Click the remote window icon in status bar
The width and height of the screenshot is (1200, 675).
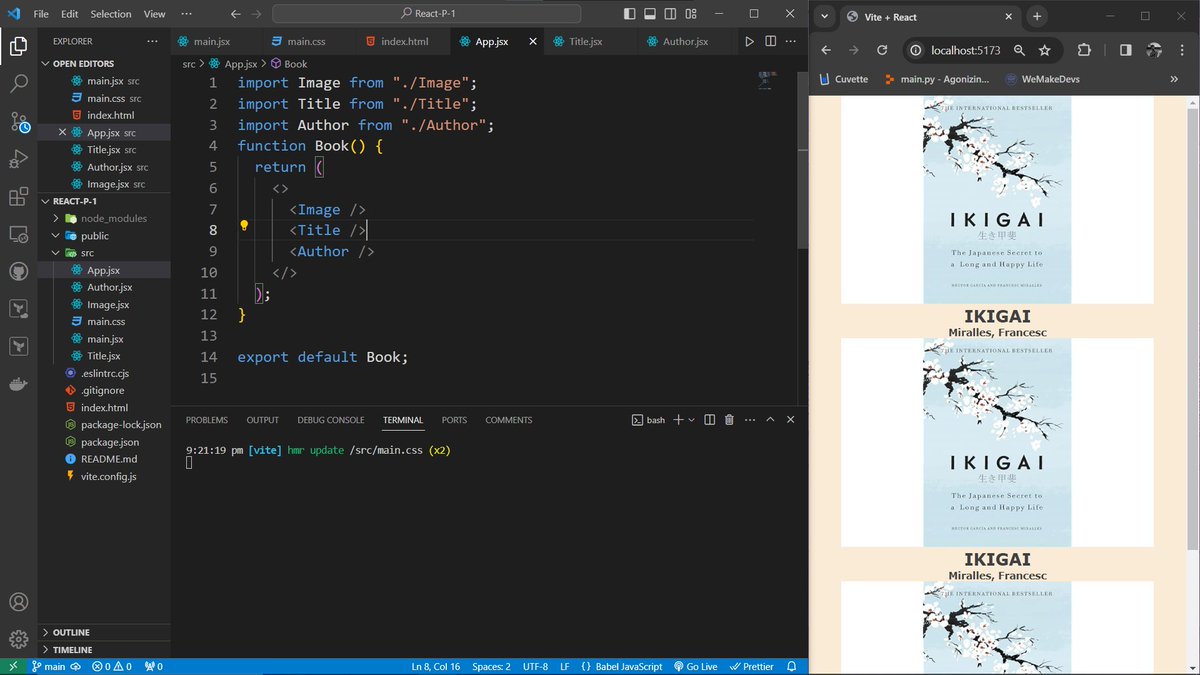(x=13, y=666)
